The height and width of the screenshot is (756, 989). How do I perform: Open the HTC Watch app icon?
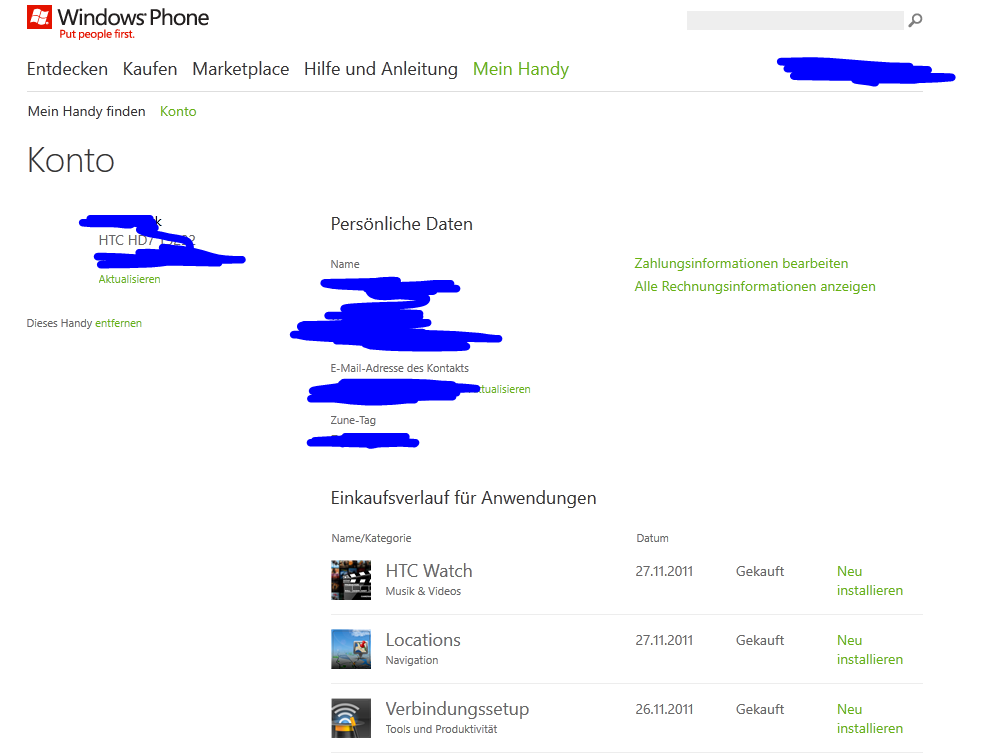[x=351, y=580]
